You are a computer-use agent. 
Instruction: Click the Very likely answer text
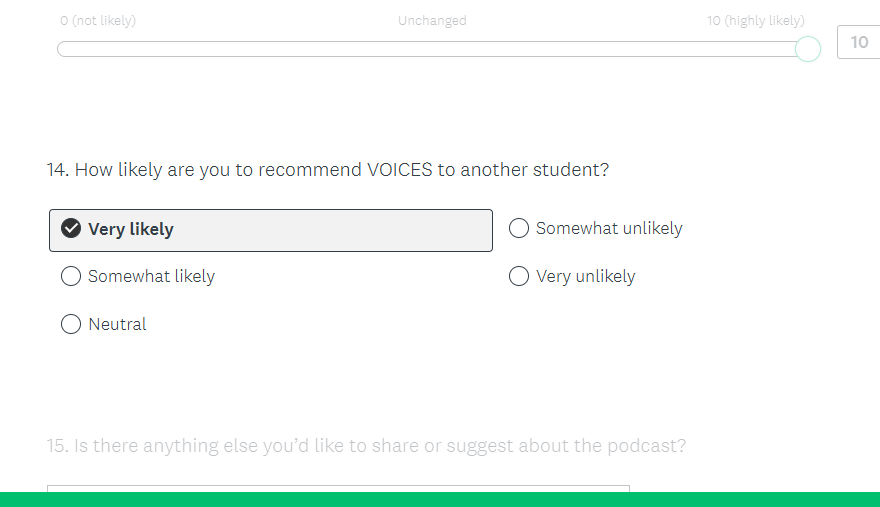point(131,230)
